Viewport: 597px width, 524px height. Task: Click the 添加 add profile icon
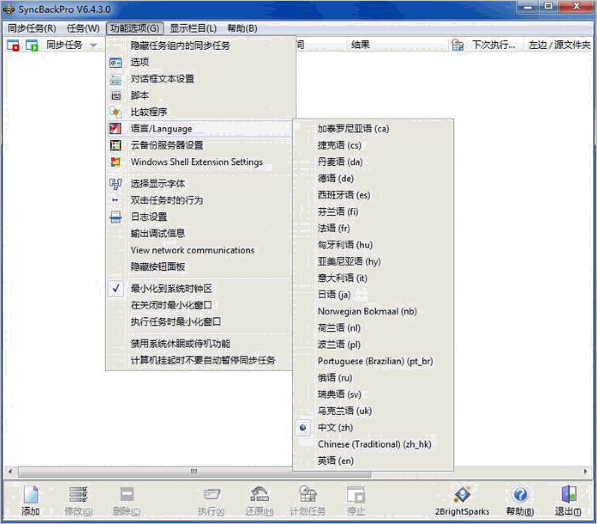click(x=30, y=494)
